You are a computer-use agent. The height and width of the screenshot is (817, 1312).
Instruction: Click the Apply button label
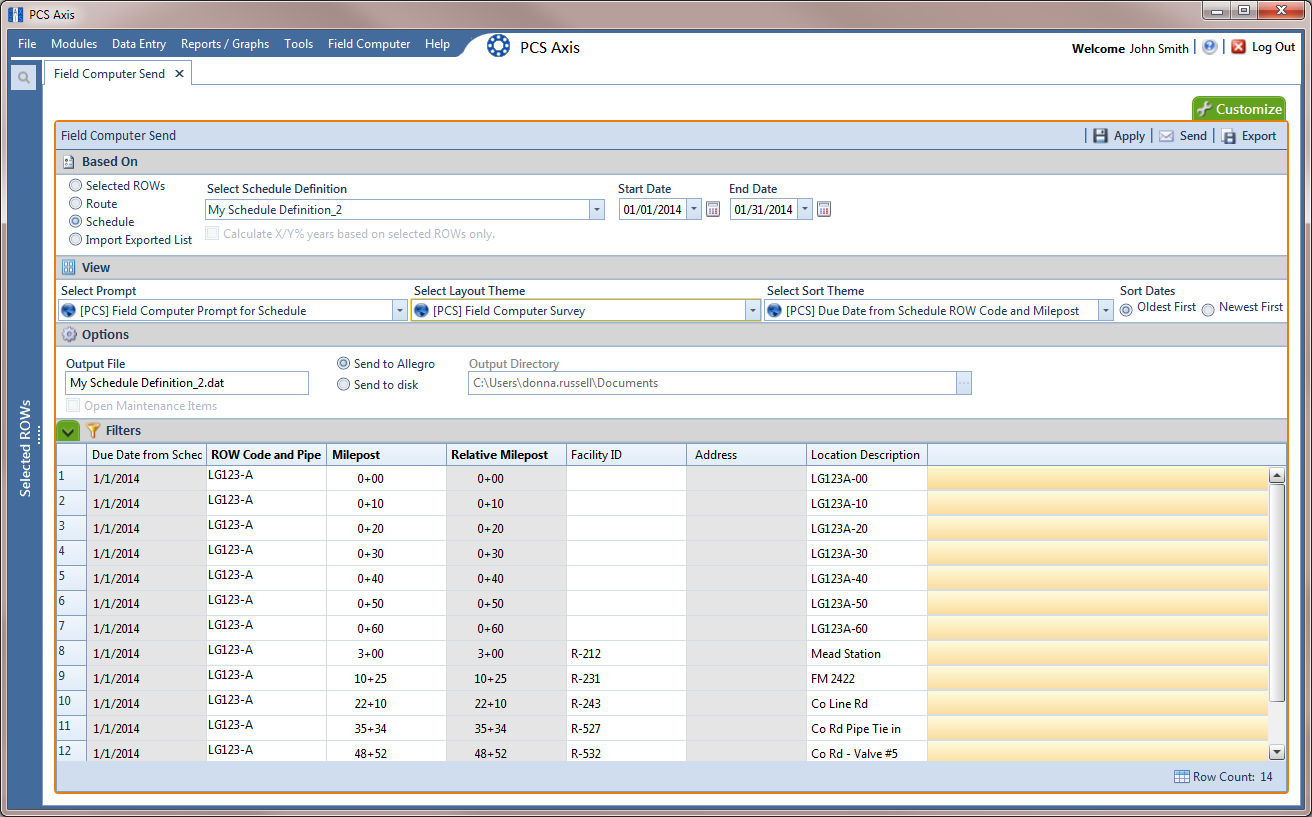click(1129, 136)
